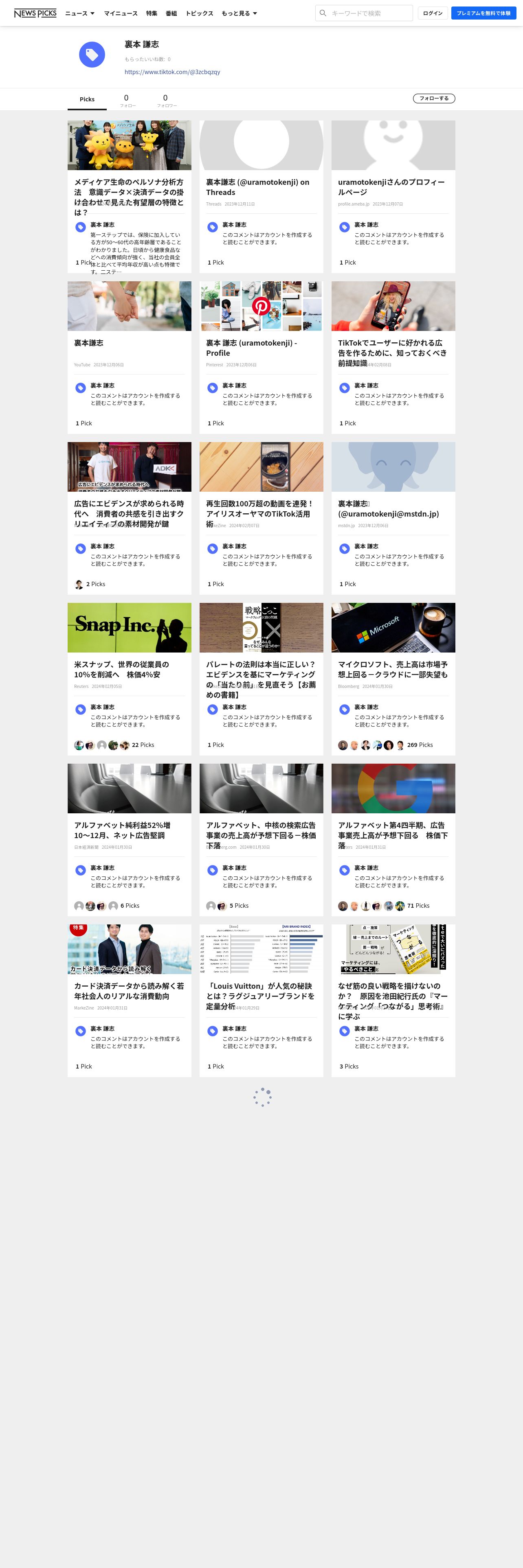Click commenter tag icon on アイリスオーヤマ card
Screen dimensions: 523x1568
coord(213,548)
